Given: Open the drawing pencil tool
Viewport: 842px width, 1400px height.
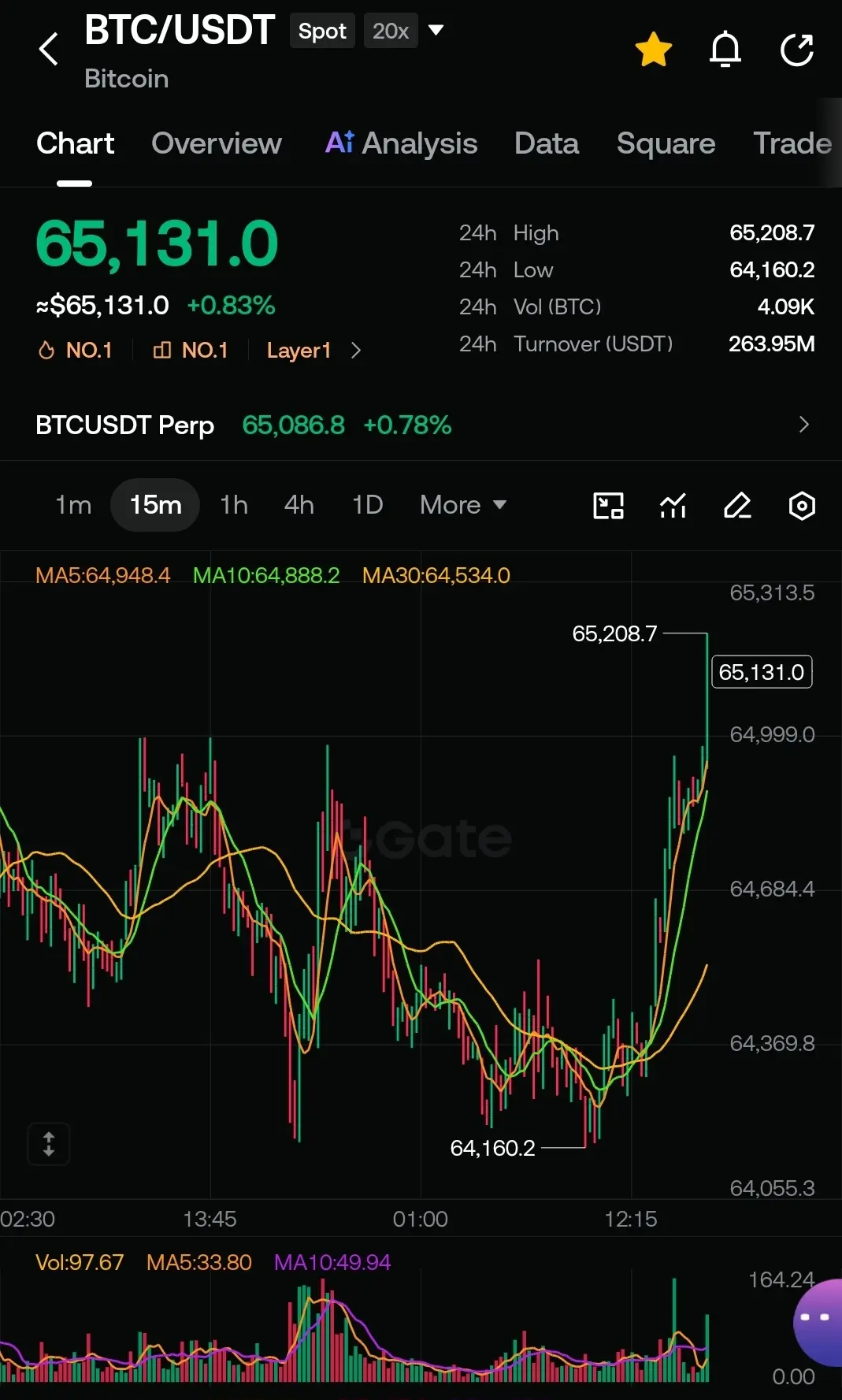Looking at the screenshot, I should [x=737, y=506].
